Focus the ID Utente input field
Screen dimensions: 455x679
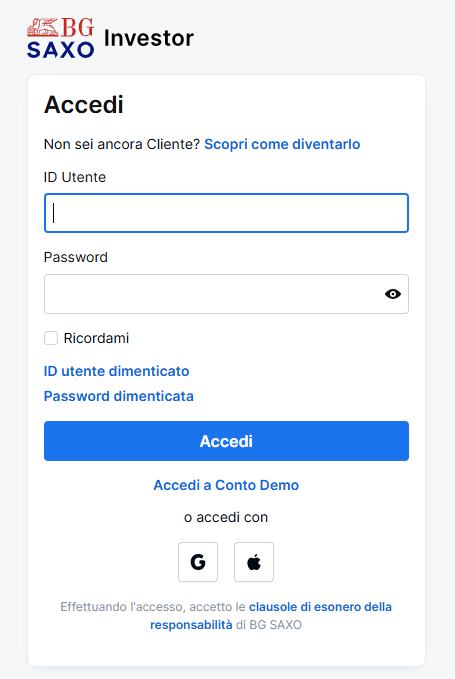[226, 213]
